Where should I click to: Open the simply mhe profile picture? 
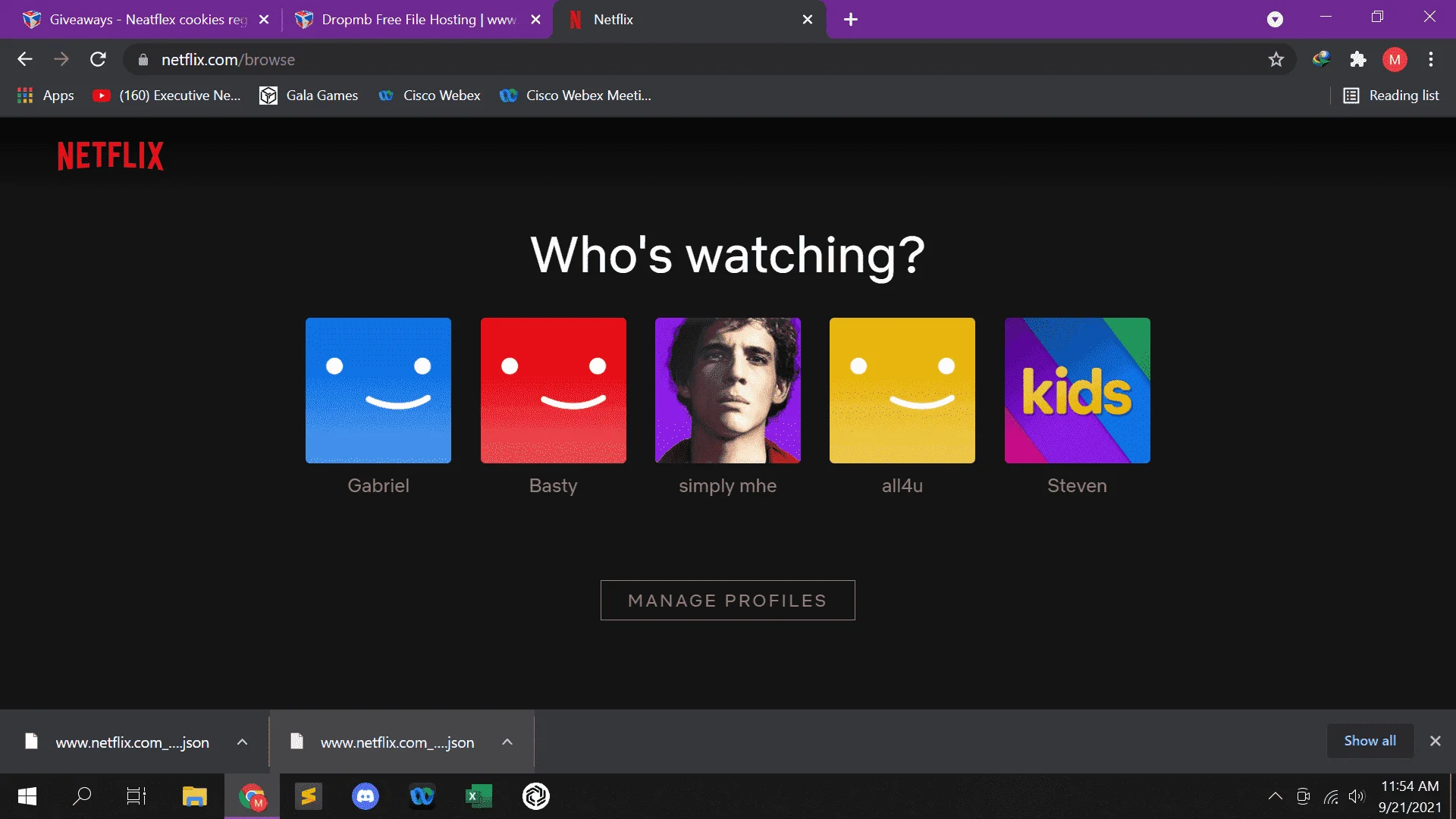728,391
